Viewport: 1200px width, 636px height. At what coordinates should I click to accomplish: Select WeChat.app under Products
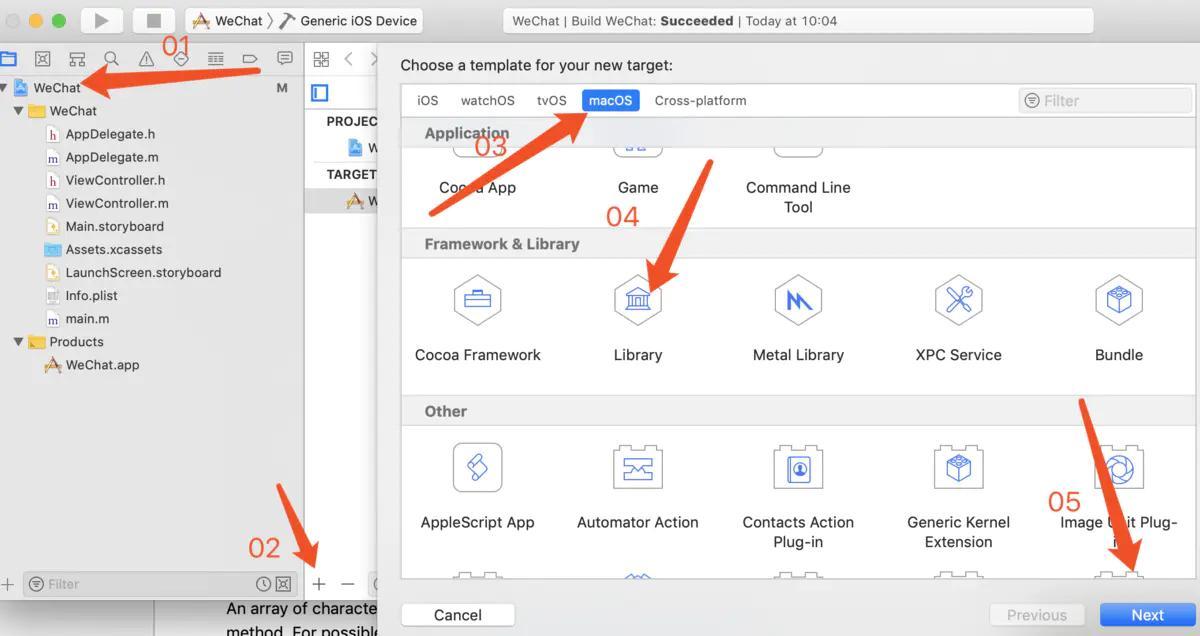click(x=102, y=365)
